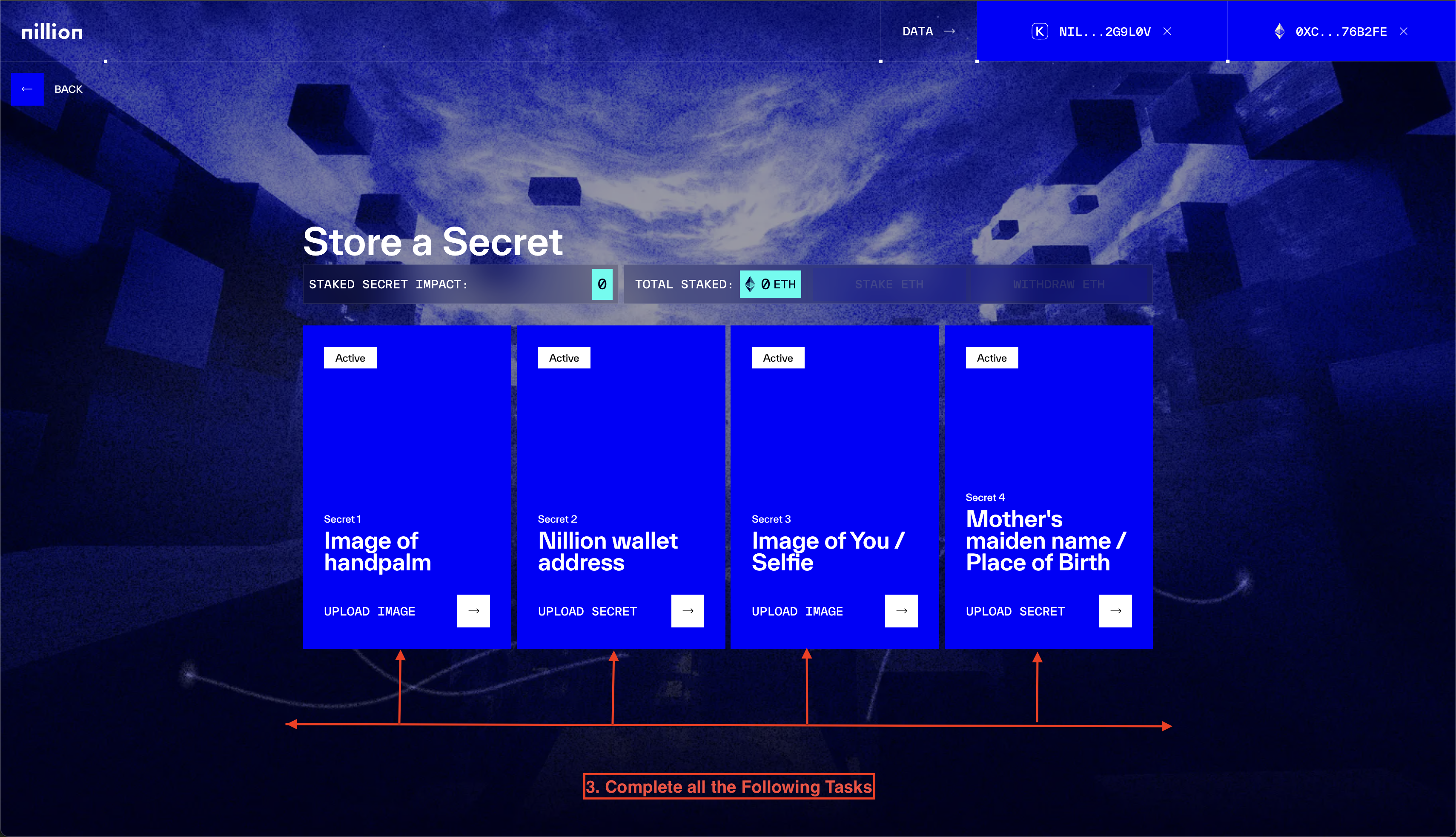
Task: Click UPLOAD SECRET on Secret 2 card
Action: pos(587,611)
